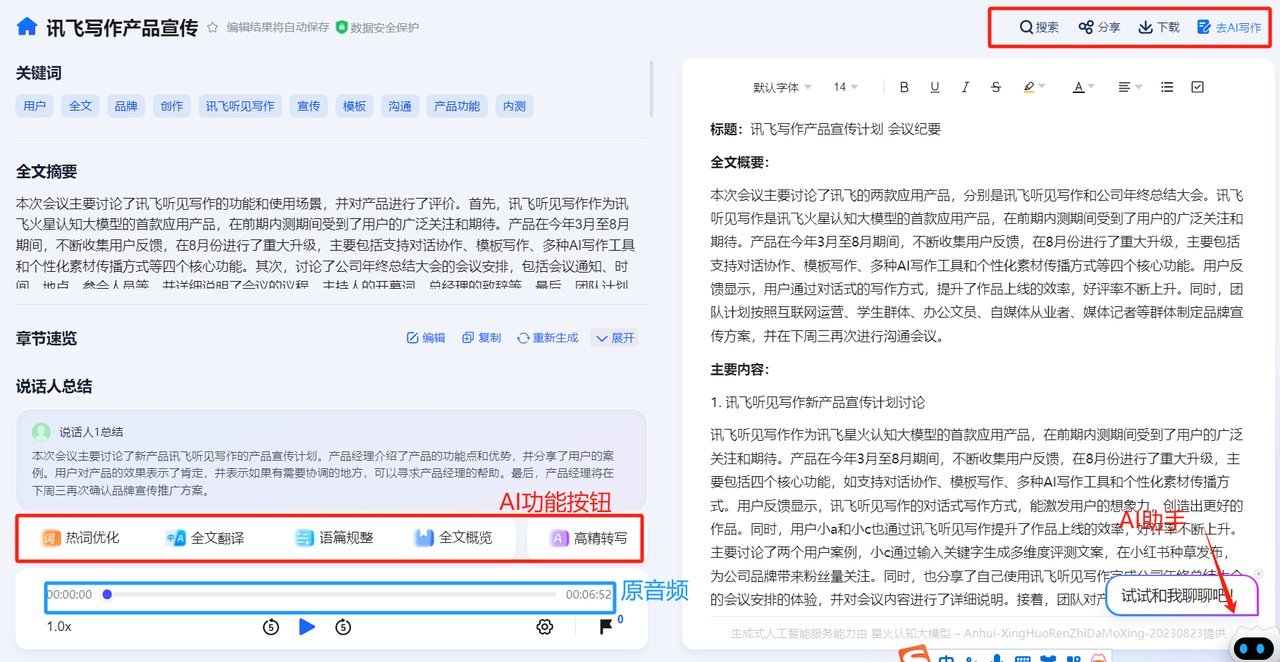Select the 沟通 keyword tag
1280x662 pixels.
[x=400, y=106]
